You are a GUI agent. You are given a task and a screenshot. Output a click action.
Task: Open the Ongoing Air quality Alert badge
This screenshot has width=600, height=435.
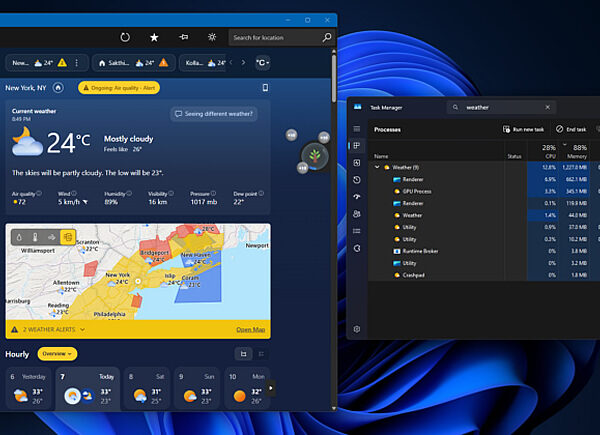(119, 88)
